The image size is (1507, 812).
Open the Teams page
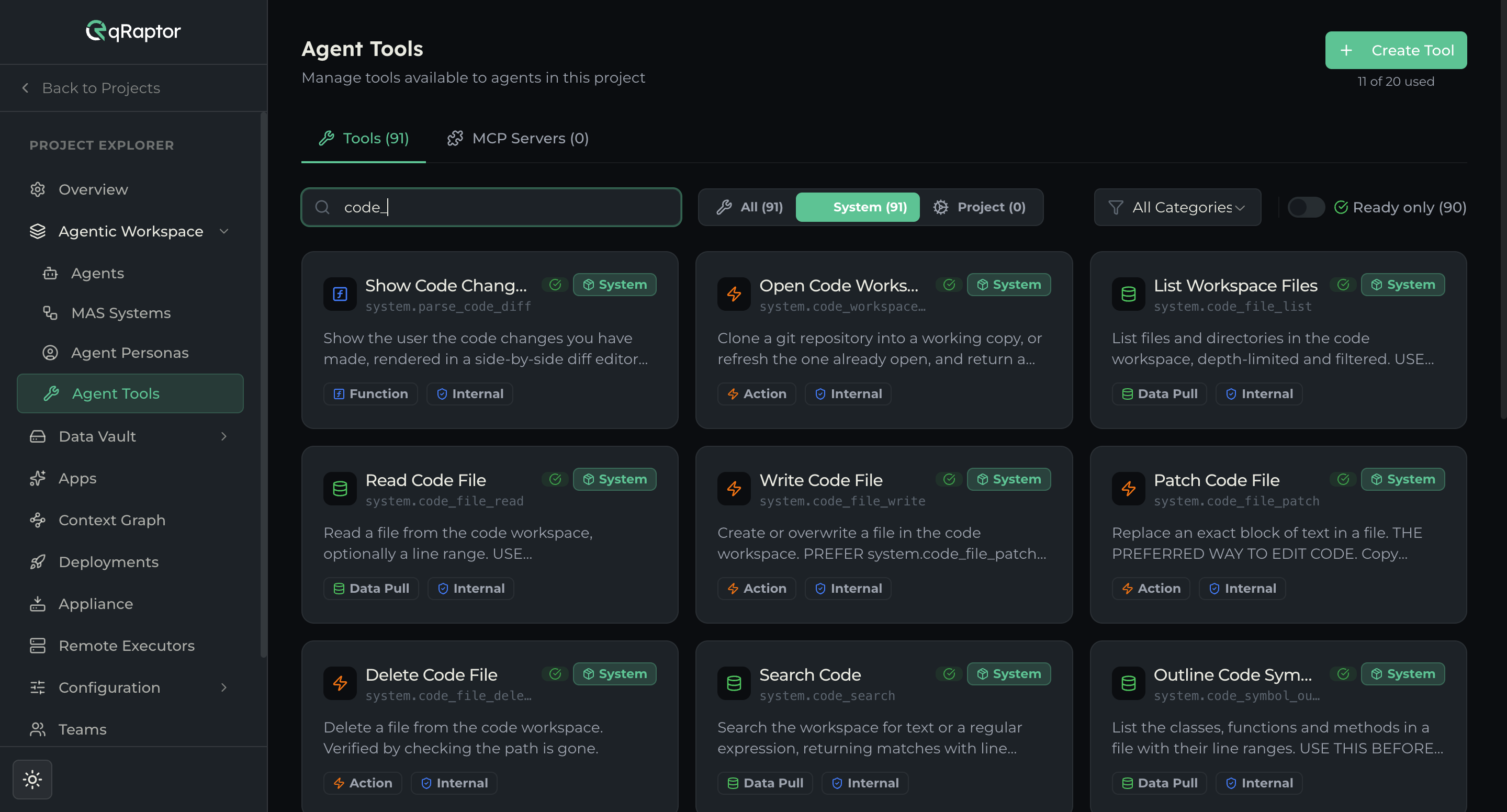(x=130, y=729)
